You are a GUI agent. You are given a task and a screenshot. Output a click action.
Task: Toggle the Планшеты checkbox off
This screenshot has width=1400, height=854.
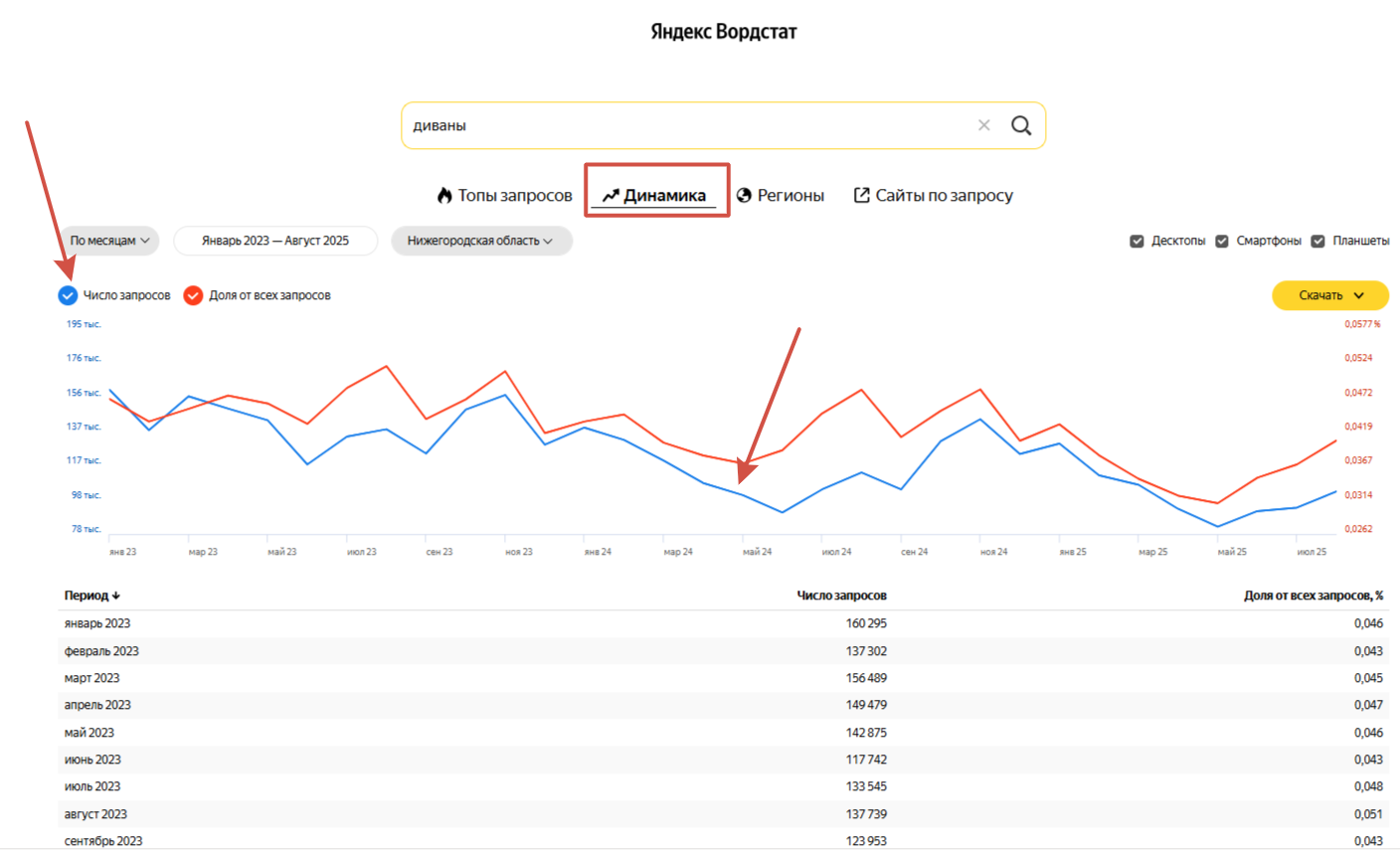1318,240
